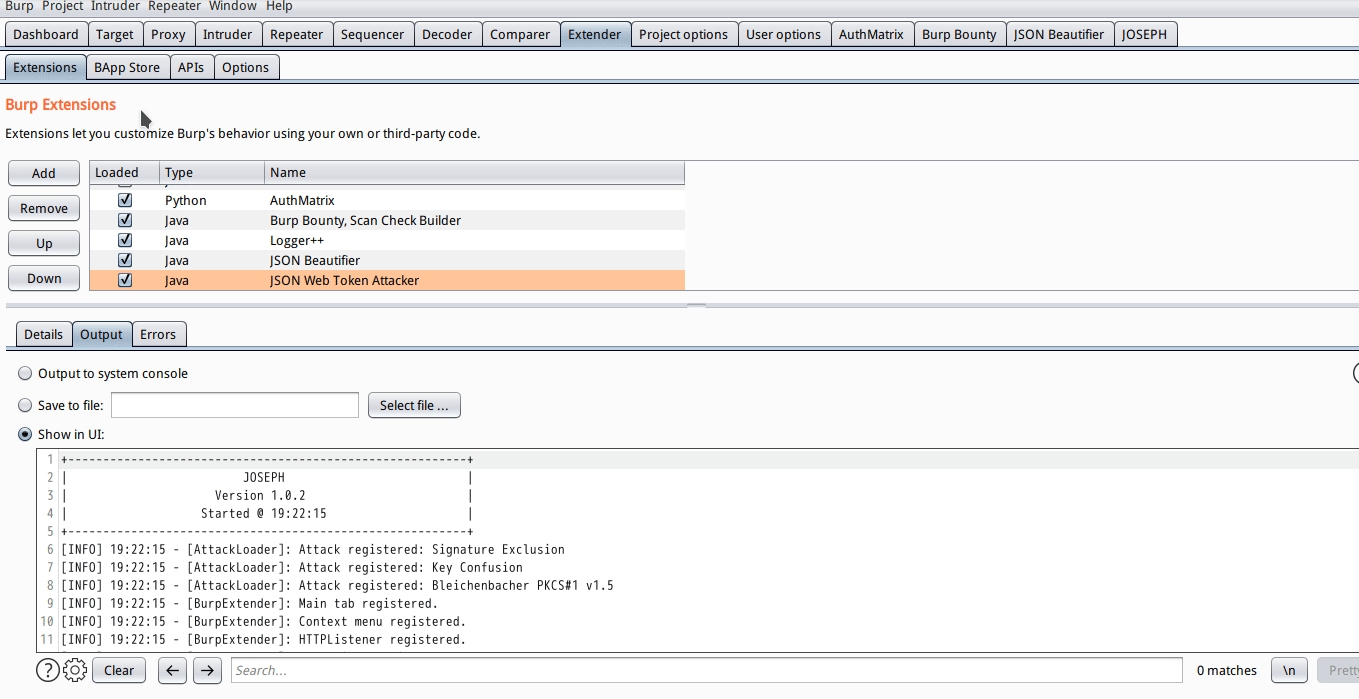The image size is (1359, 699).
Task: Toggle the \n newline display button
Action: tap(1289, 670)
